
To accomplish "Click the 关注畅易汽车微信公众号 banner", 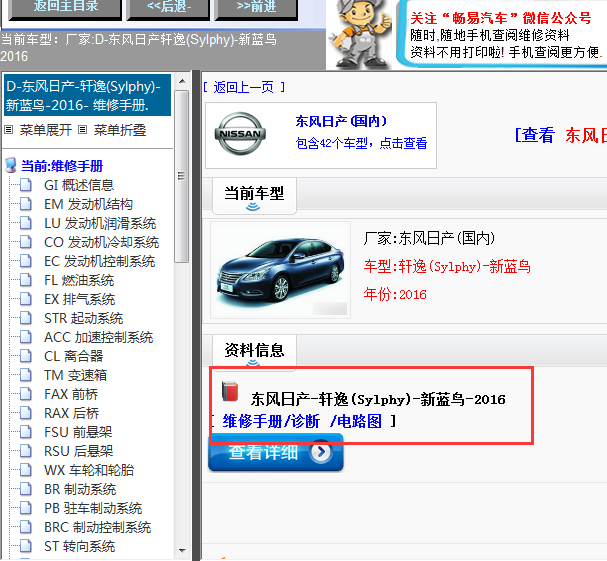I will point(502,34).
